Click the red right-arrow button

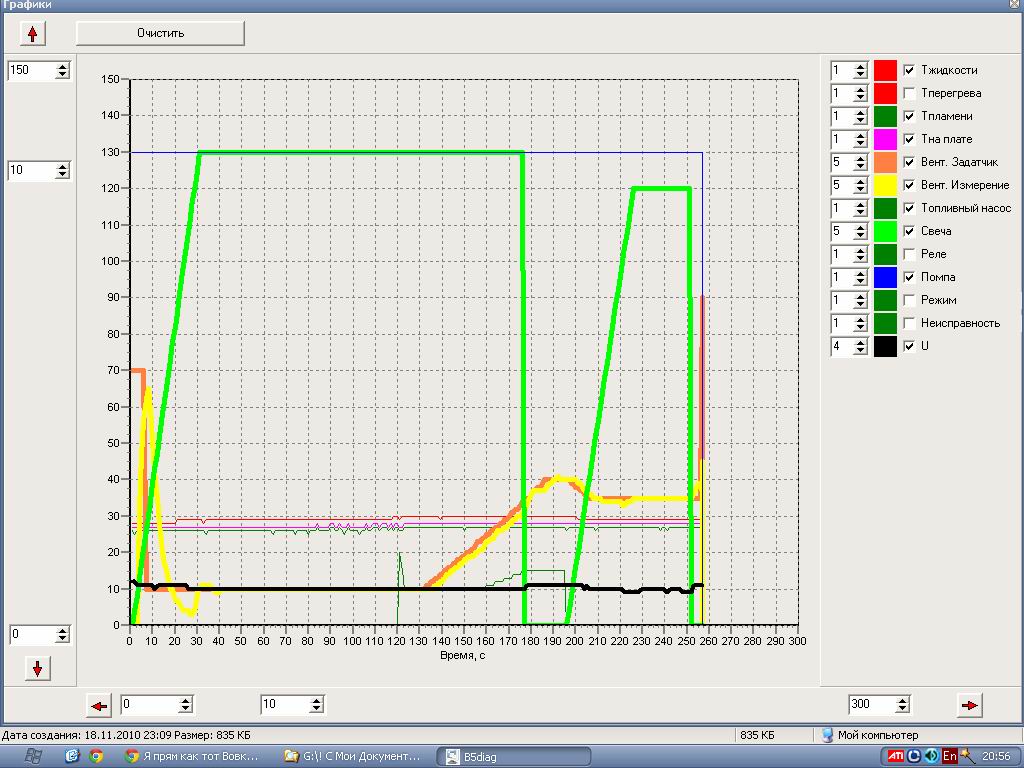coord(970,705)
